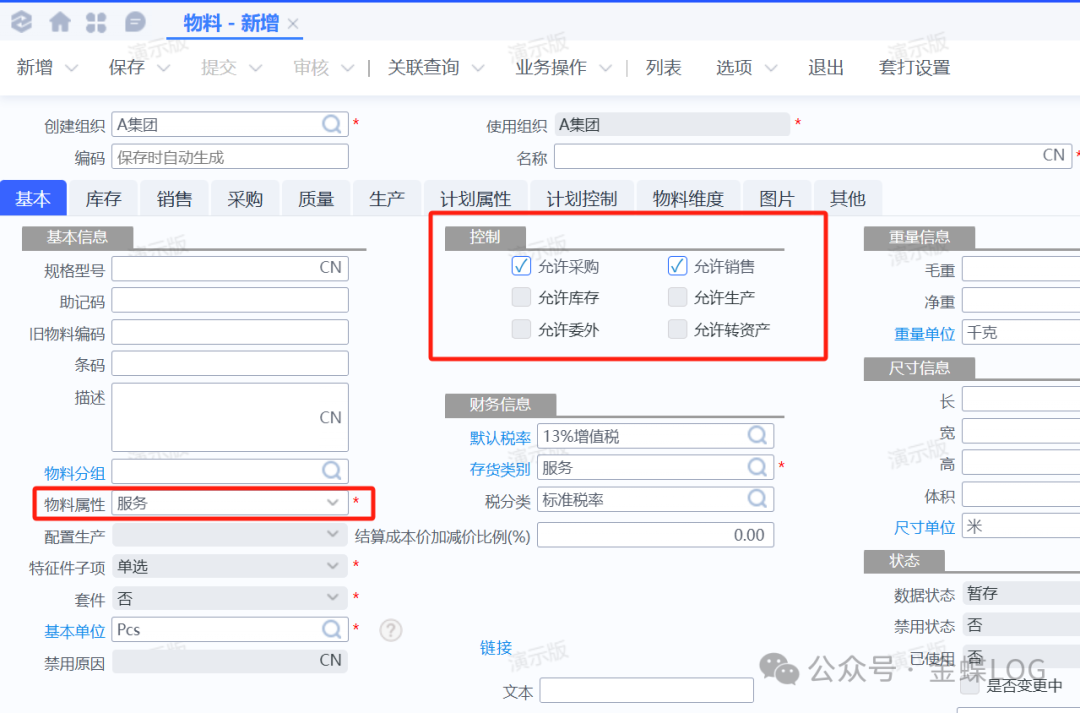
Task: Expand the 物料属性 dropdown
Action: pos(333,503)
